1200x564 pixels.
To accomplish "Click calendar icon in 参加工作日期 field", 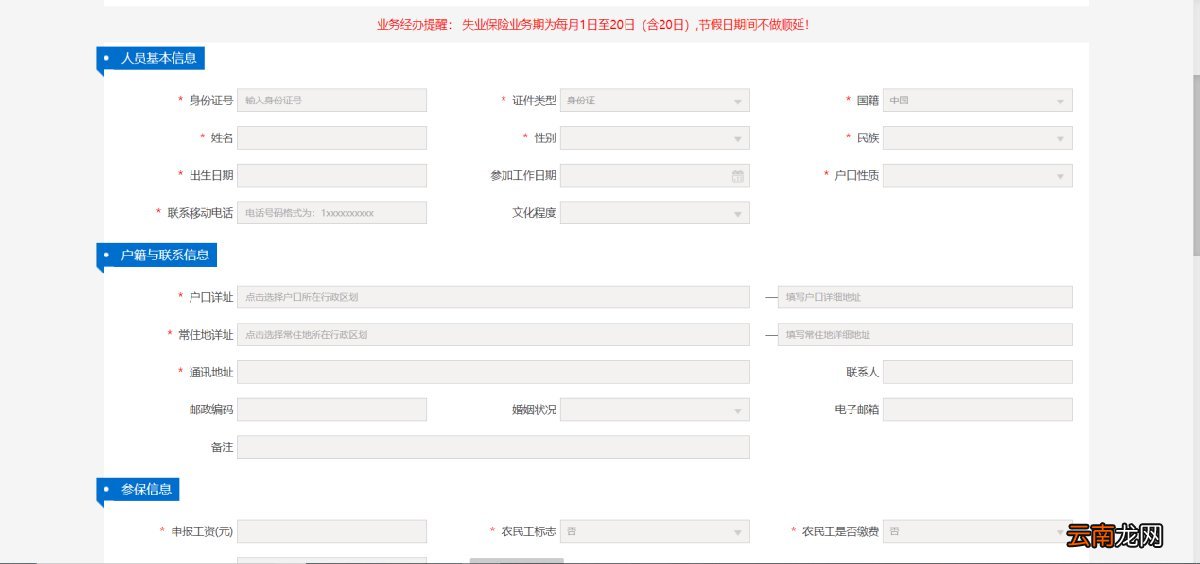I will point(738,176).
